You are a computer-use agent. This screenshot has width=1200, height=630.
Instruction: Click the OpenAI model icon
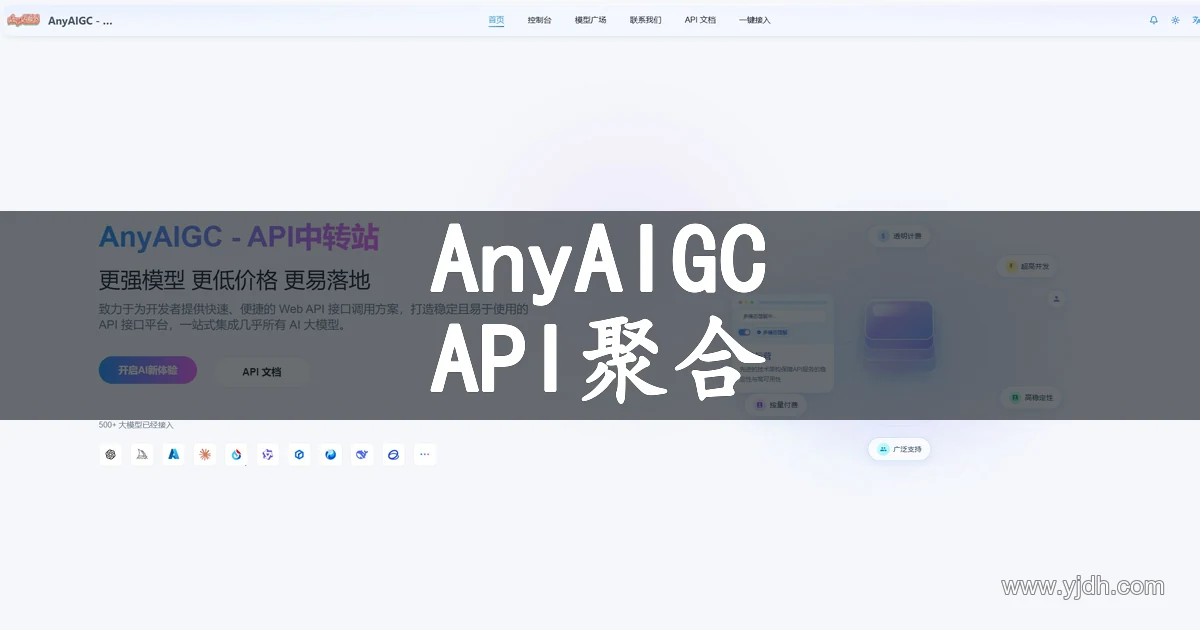[110, 454]
